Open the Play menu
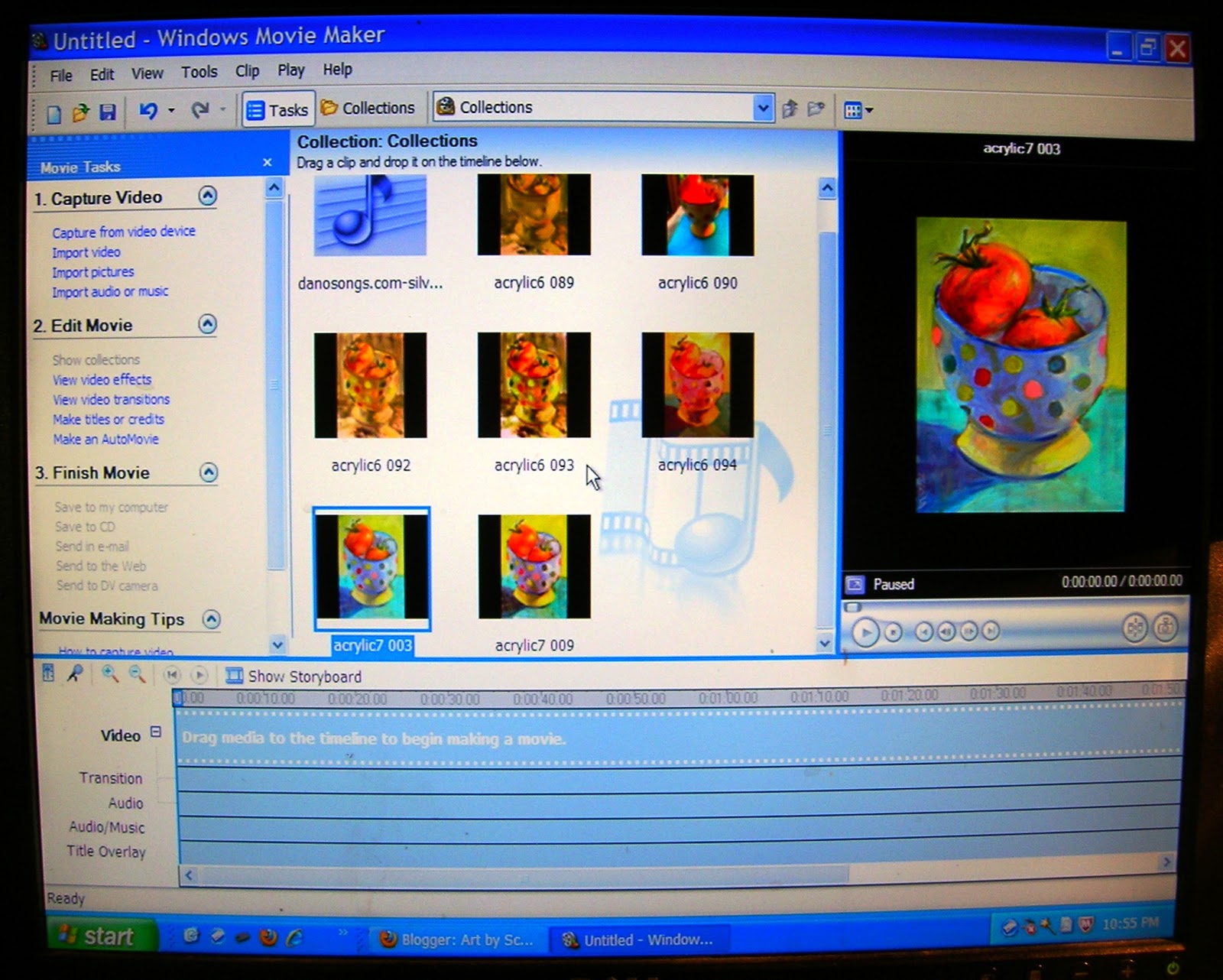 point(290,70)
